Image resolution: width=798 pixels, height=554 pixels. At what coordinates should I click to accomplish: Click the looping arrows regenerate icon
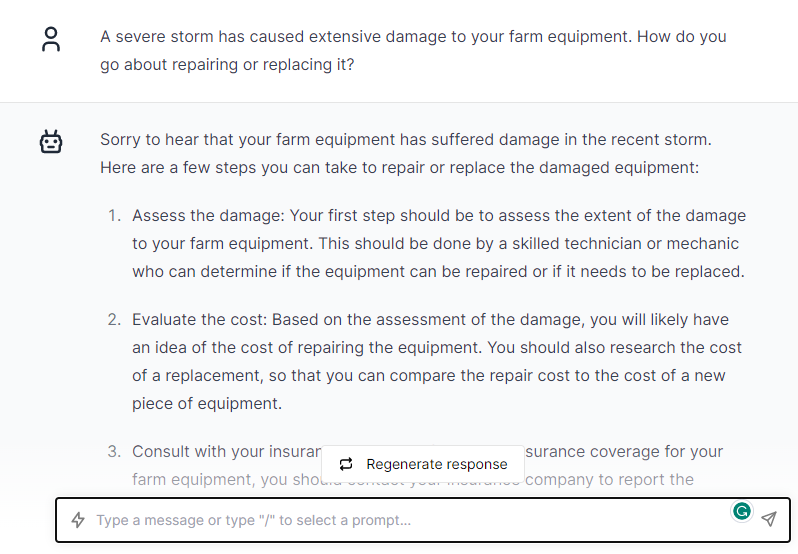click(x=346, y=464)
